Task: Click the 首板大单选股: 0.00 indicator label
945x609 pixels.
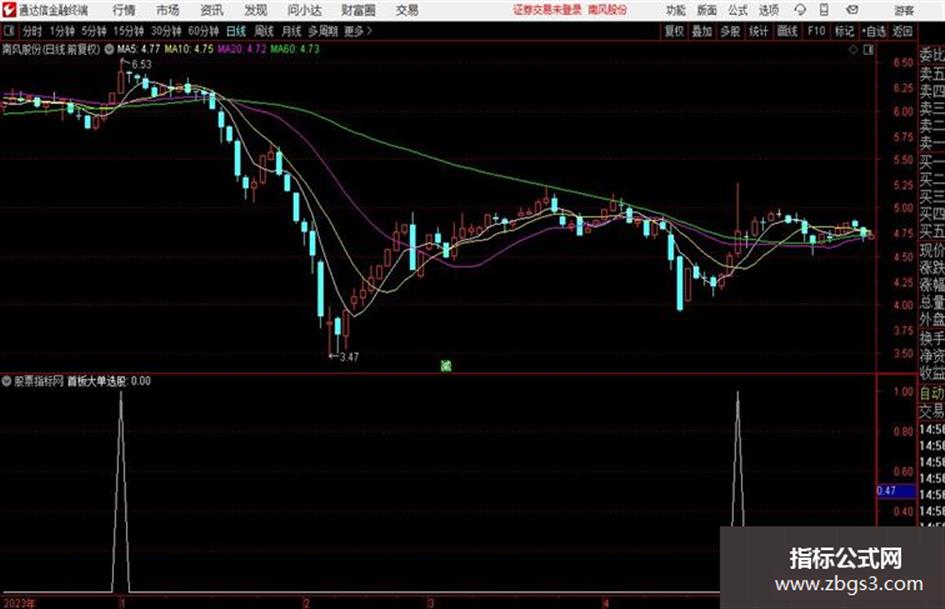Action: (108, 381)
